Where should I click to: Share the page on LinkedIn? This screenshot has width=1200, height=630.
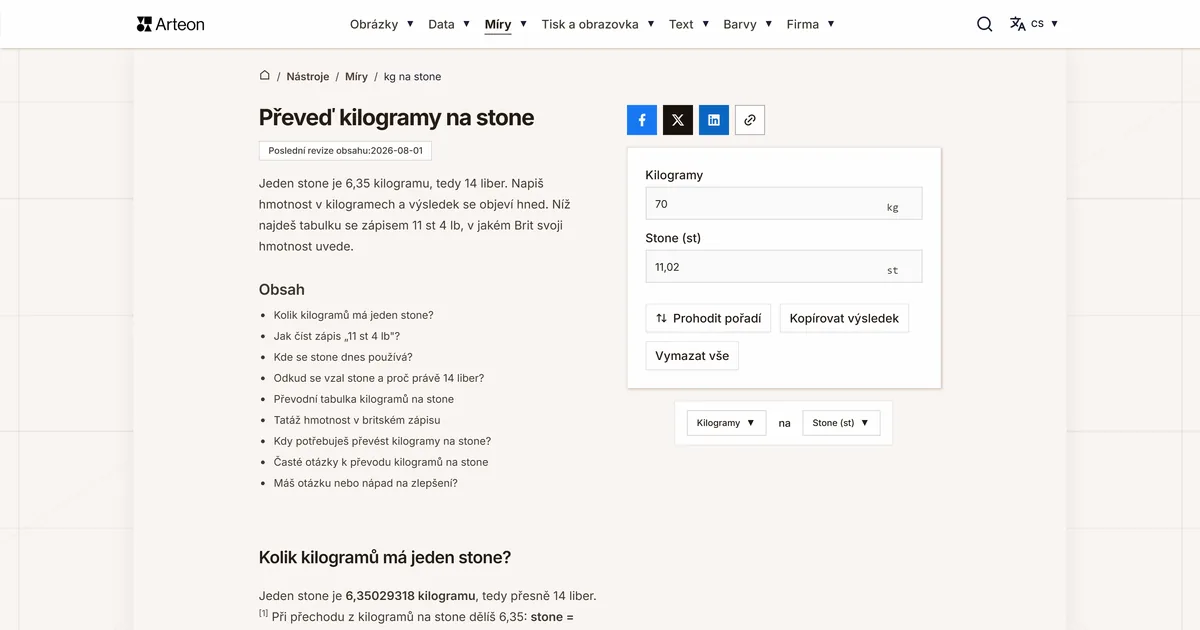tap(714, 120)
